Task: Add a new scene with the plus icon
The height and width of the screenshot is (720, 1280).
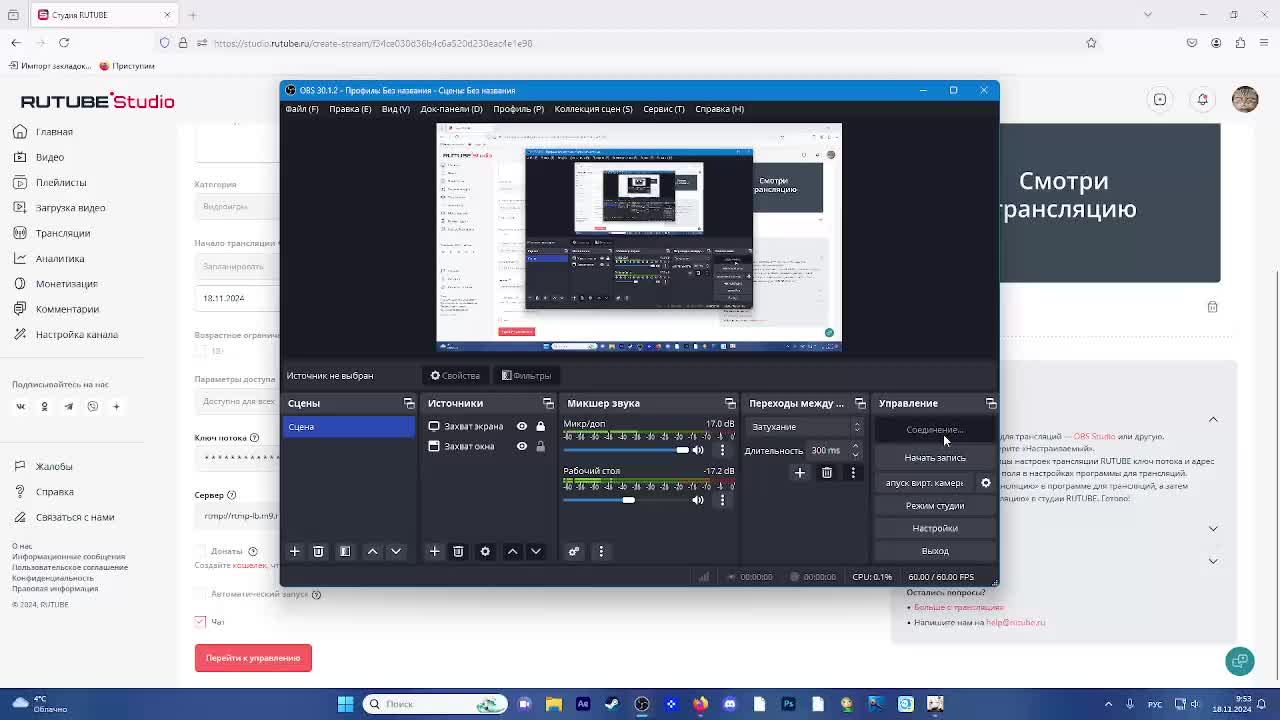Action: click(295, 551)
